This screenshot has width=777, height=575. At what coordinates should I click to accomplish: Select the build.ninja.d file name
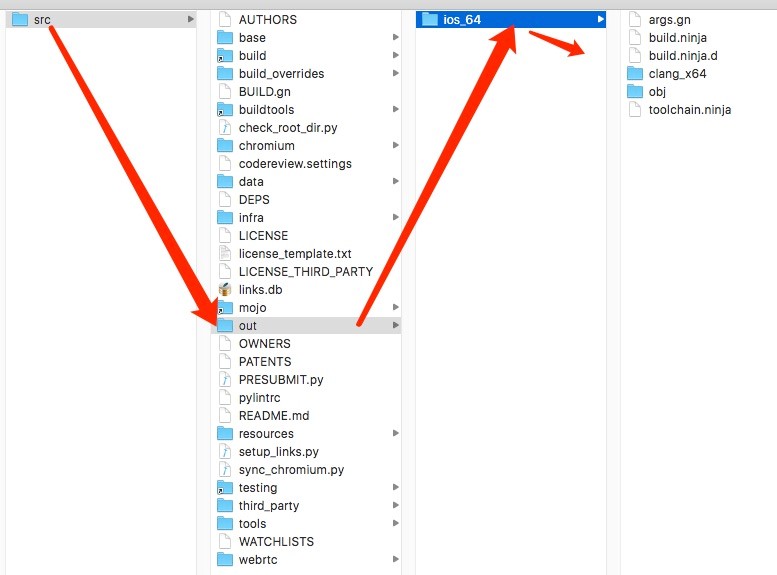tap(683, 56)
